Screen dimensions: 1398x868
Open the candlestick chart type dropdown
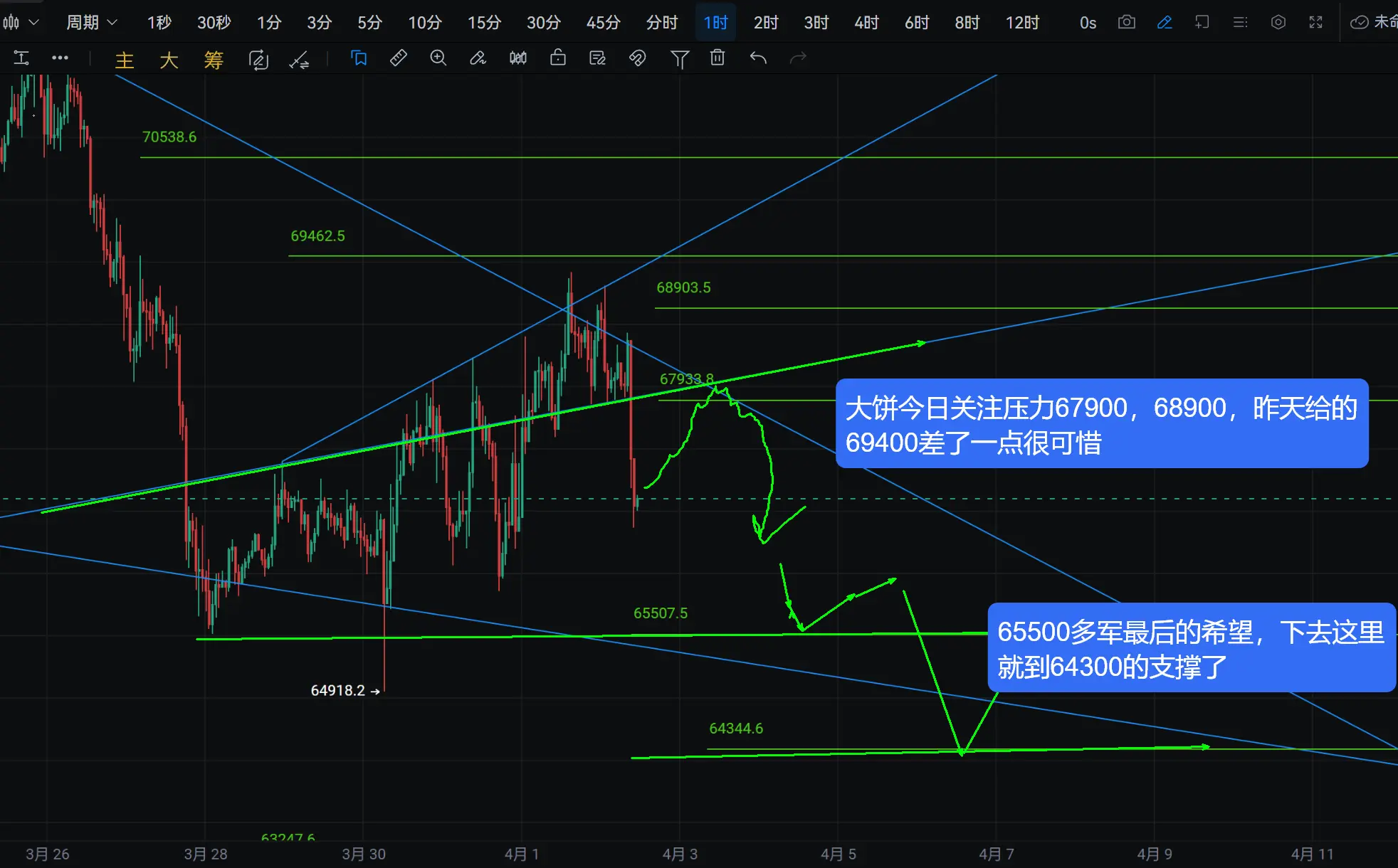coord(20,22)
